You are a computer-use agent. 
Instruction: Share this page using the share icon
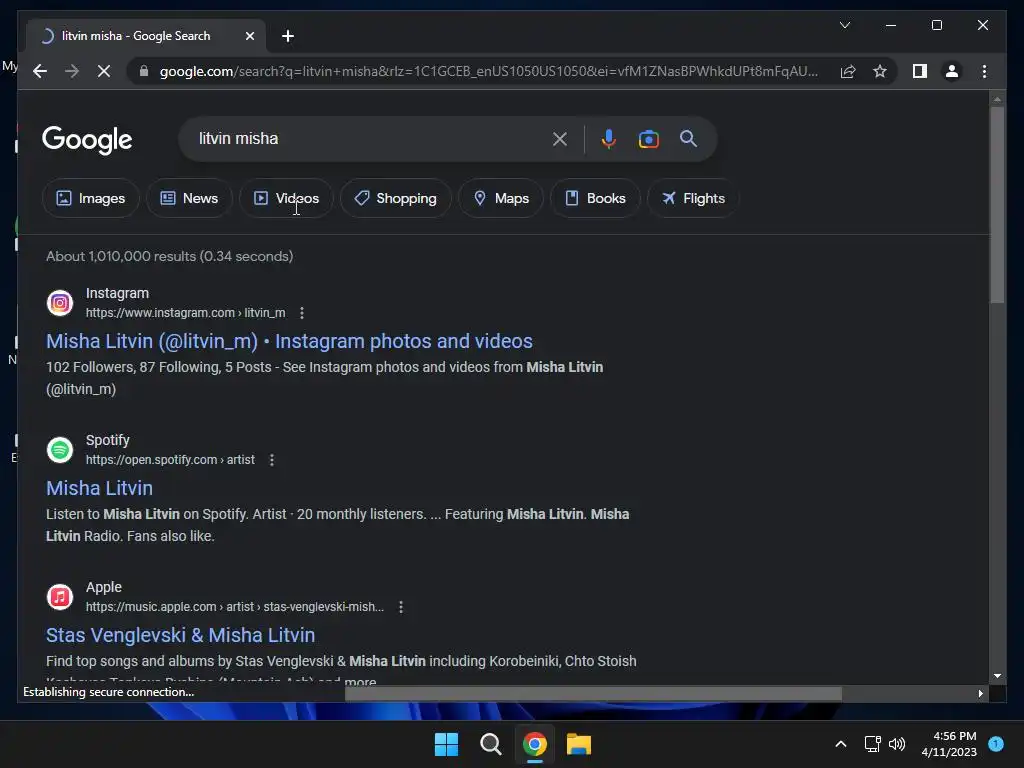click(x=848, y=71)
